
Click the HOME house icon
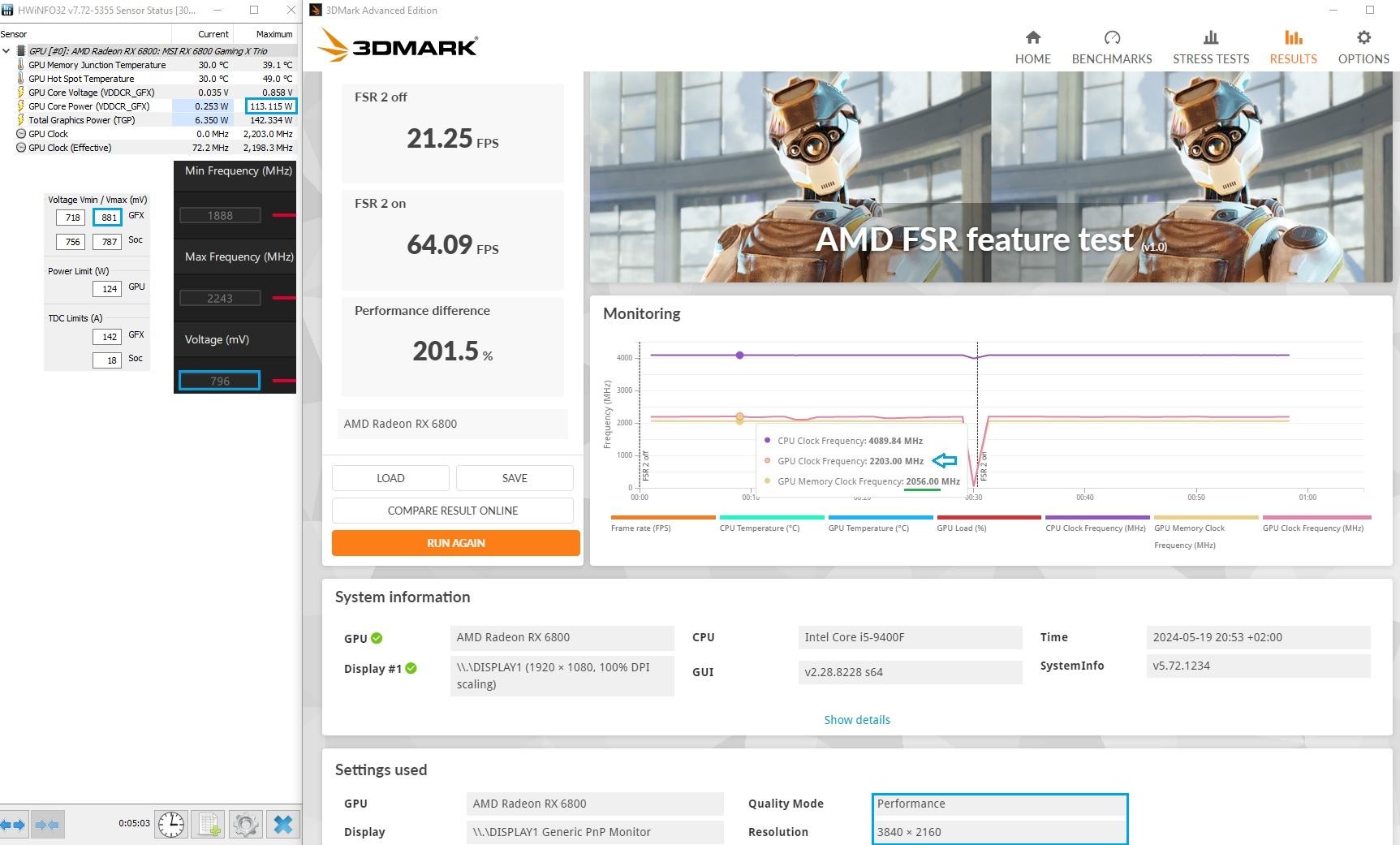(x=1032, y=37)
